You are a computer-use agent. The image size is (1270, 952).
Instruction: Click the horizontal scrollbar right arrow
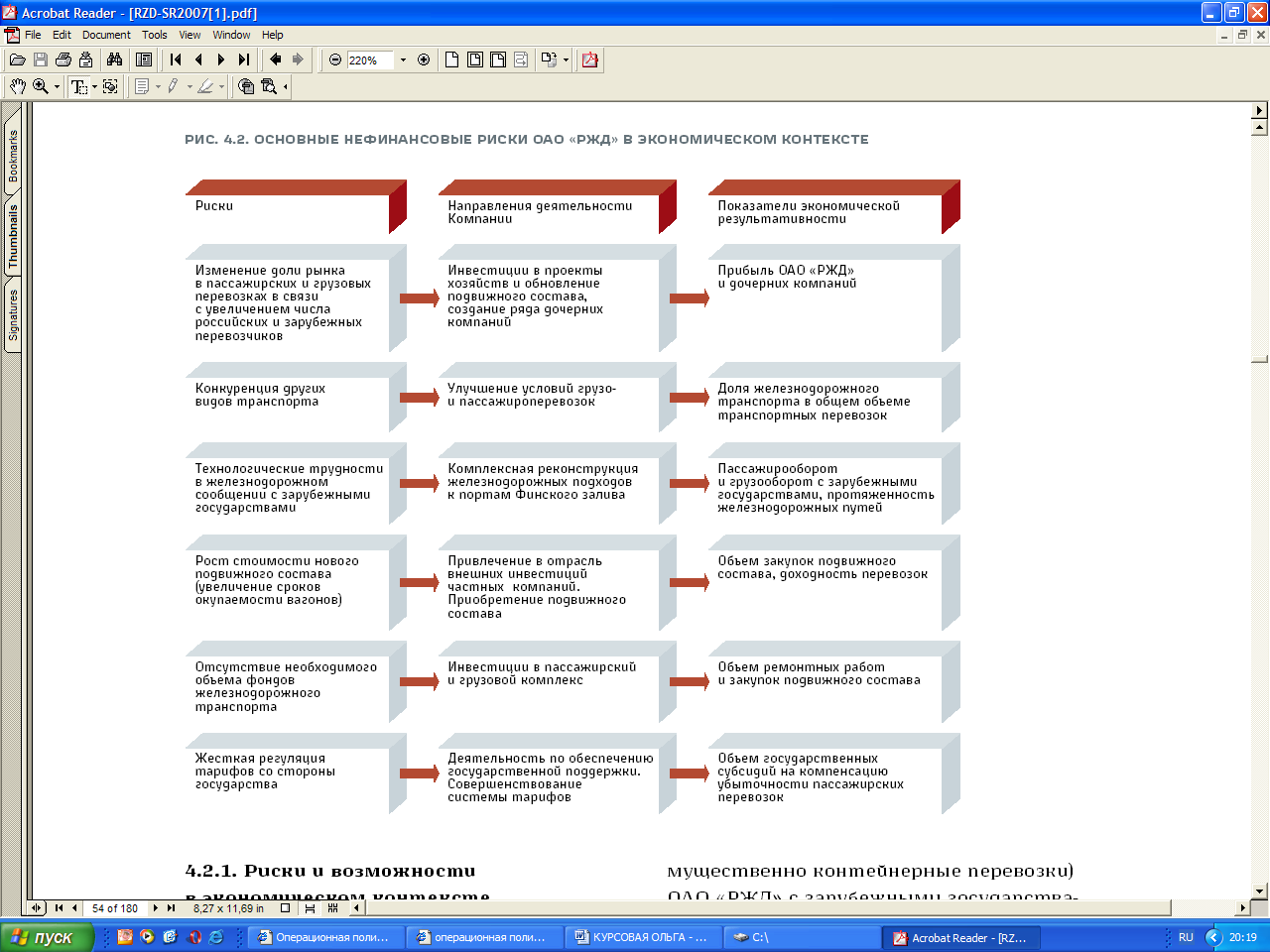point(1243,907)
